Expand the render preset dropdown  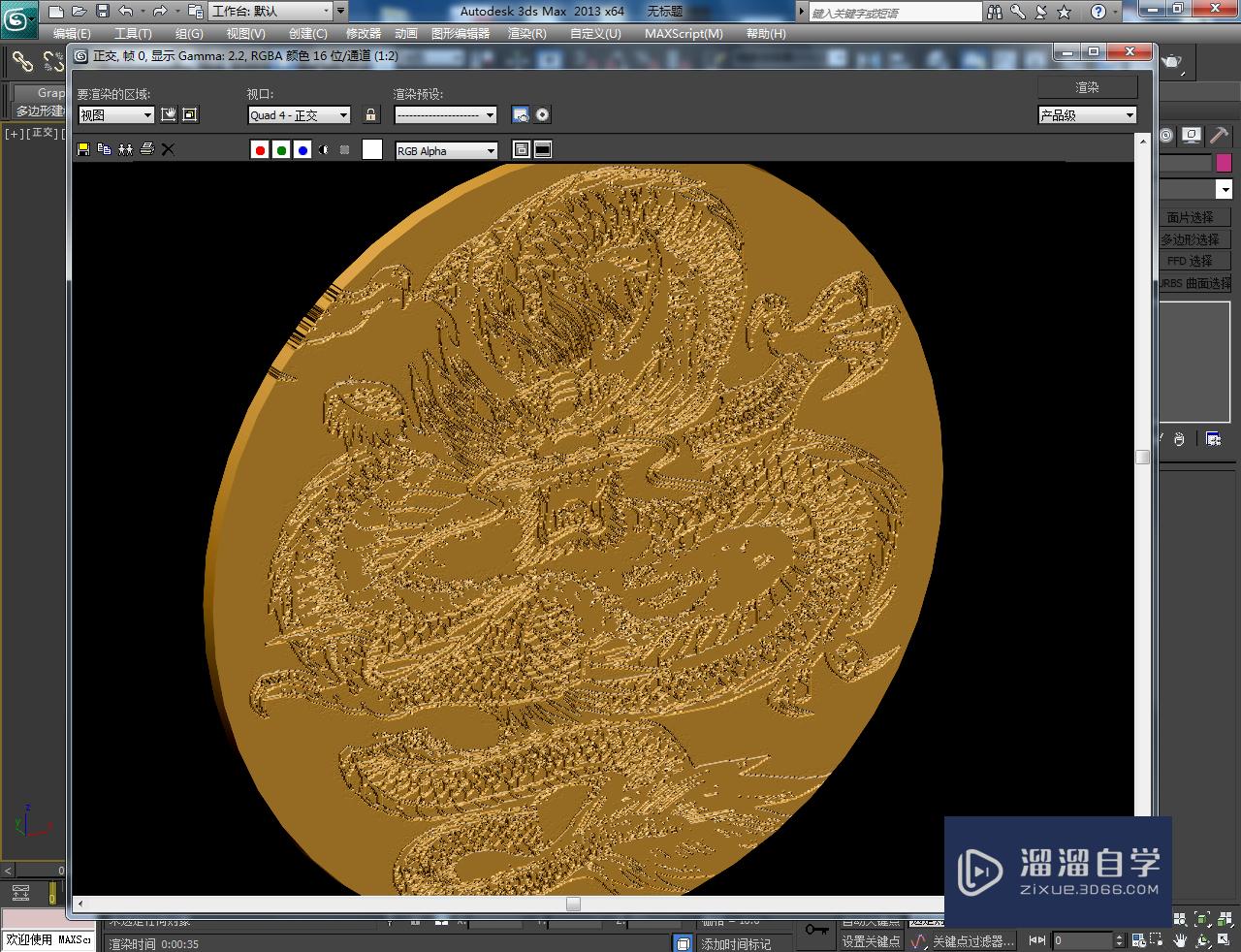(x=446, y=114)
